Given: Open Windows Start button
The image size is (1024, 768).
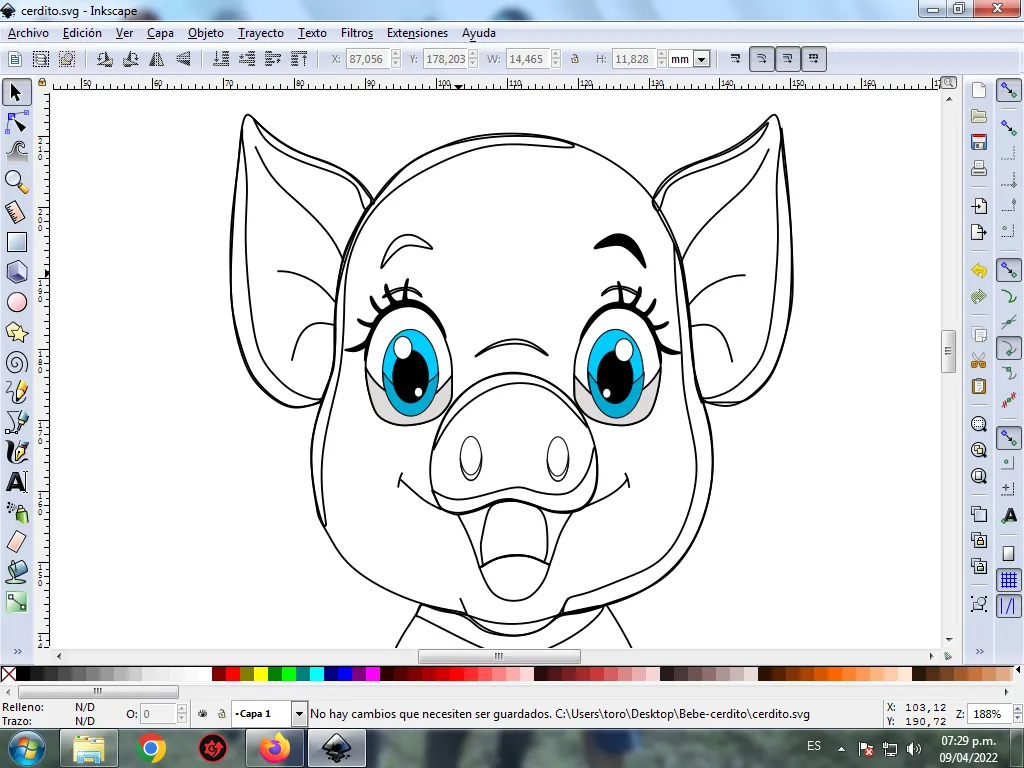Looking at the screenshot, I should (x=26, y=748).
